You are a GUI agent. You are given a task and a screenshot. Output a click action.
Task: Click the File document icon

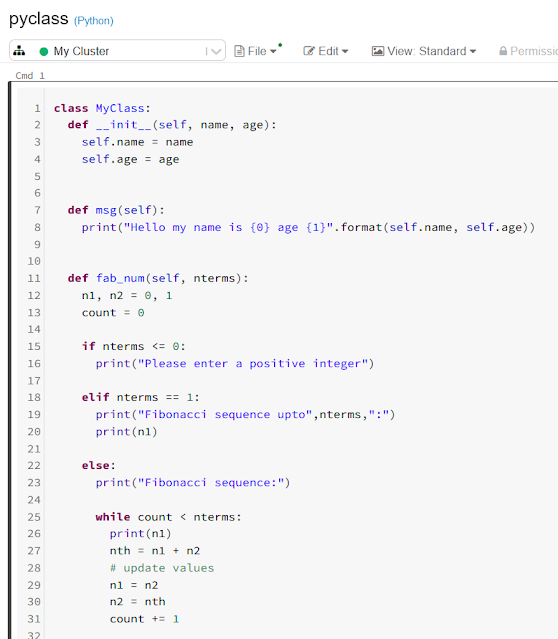pyautogui.click(x=239, y=51)
